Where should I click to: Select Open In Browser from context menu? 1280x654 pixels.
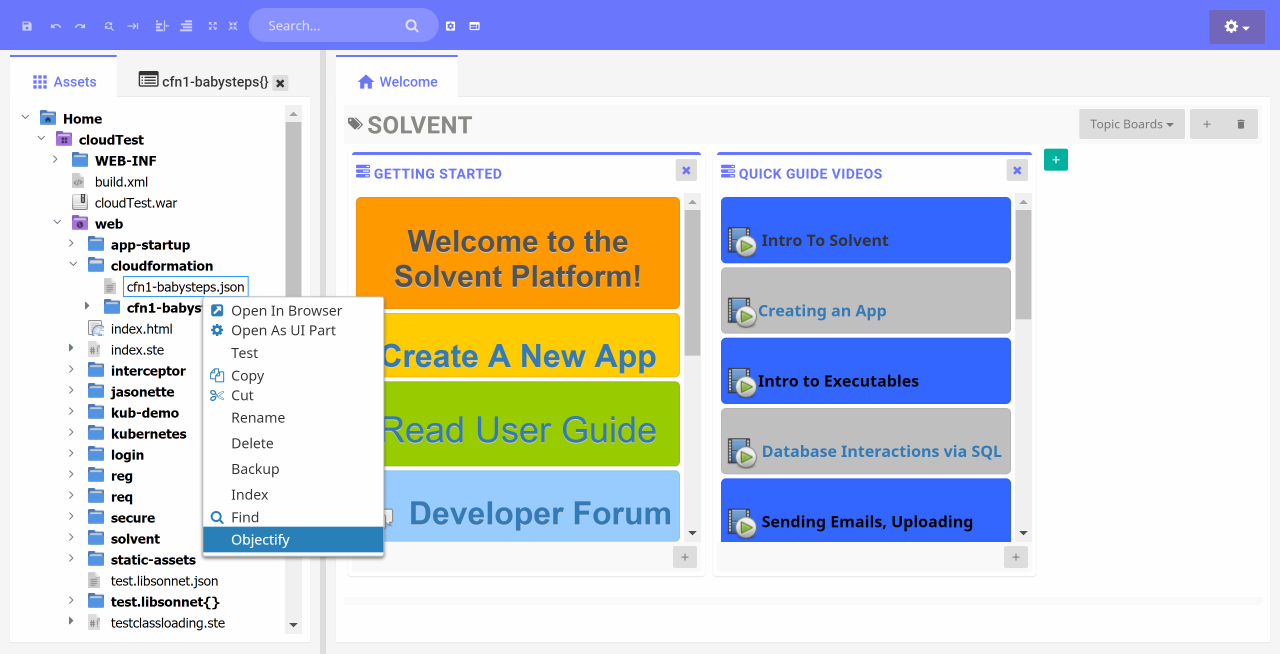tap(286, 311)
